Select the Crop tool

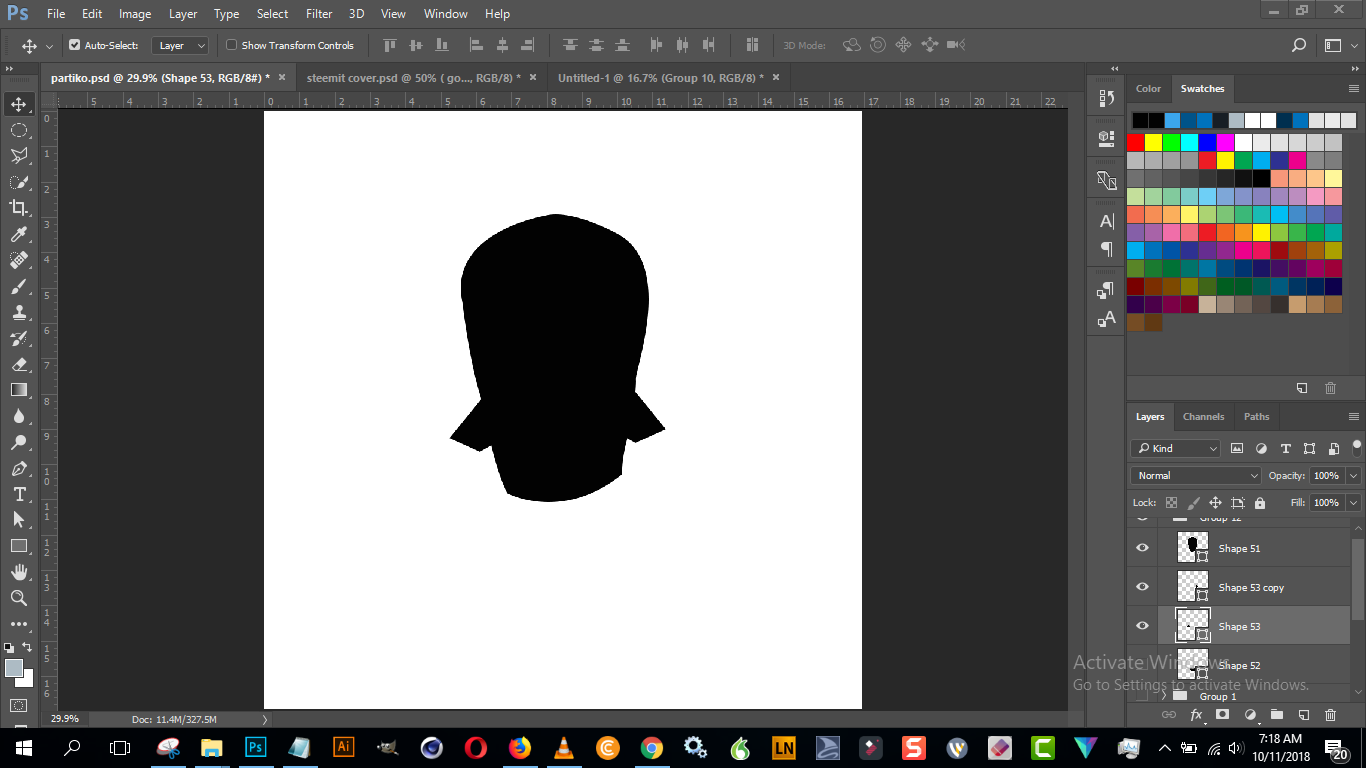pos(19,208)
